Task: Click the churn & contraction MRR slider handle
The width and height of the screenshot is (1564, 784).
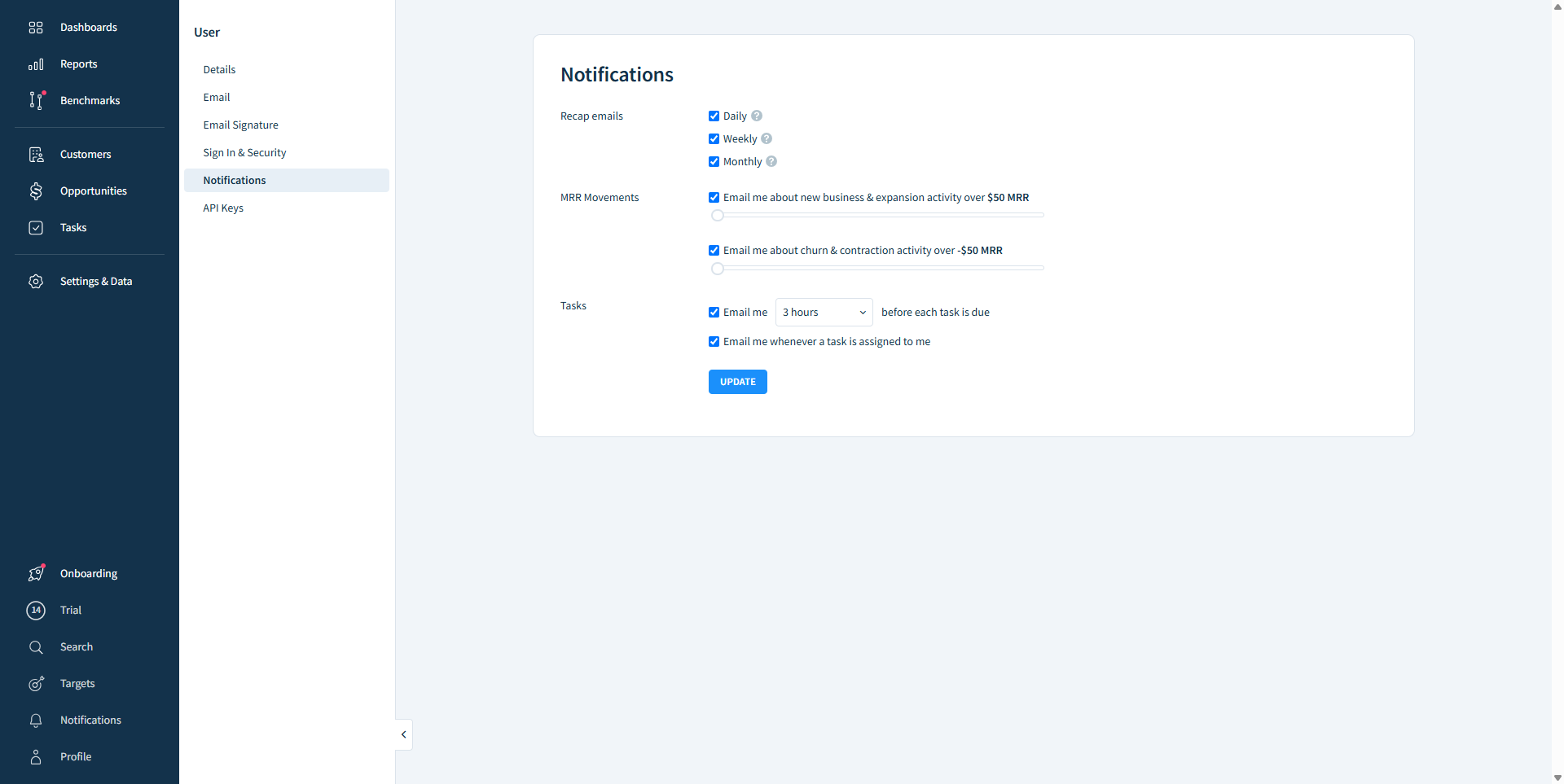Action: click(x=718, y=269)
